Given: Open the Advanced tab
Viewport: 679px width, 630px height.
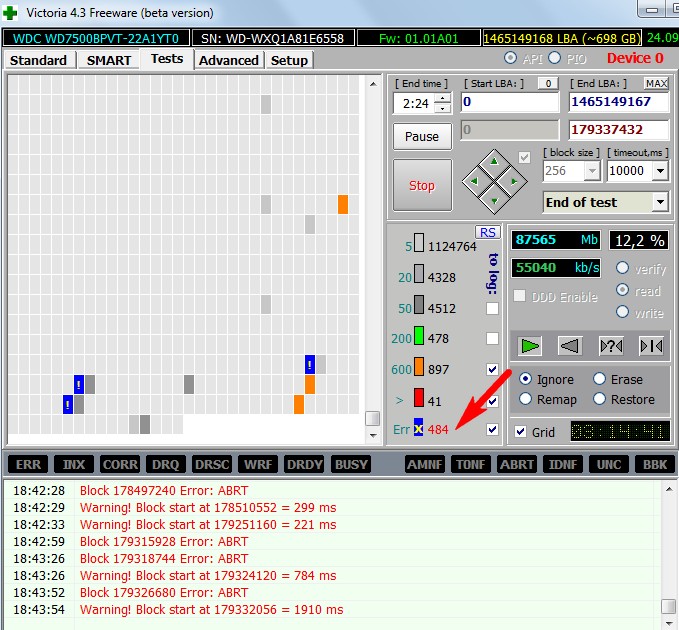Looking at the screenshot, I should 229,60.
